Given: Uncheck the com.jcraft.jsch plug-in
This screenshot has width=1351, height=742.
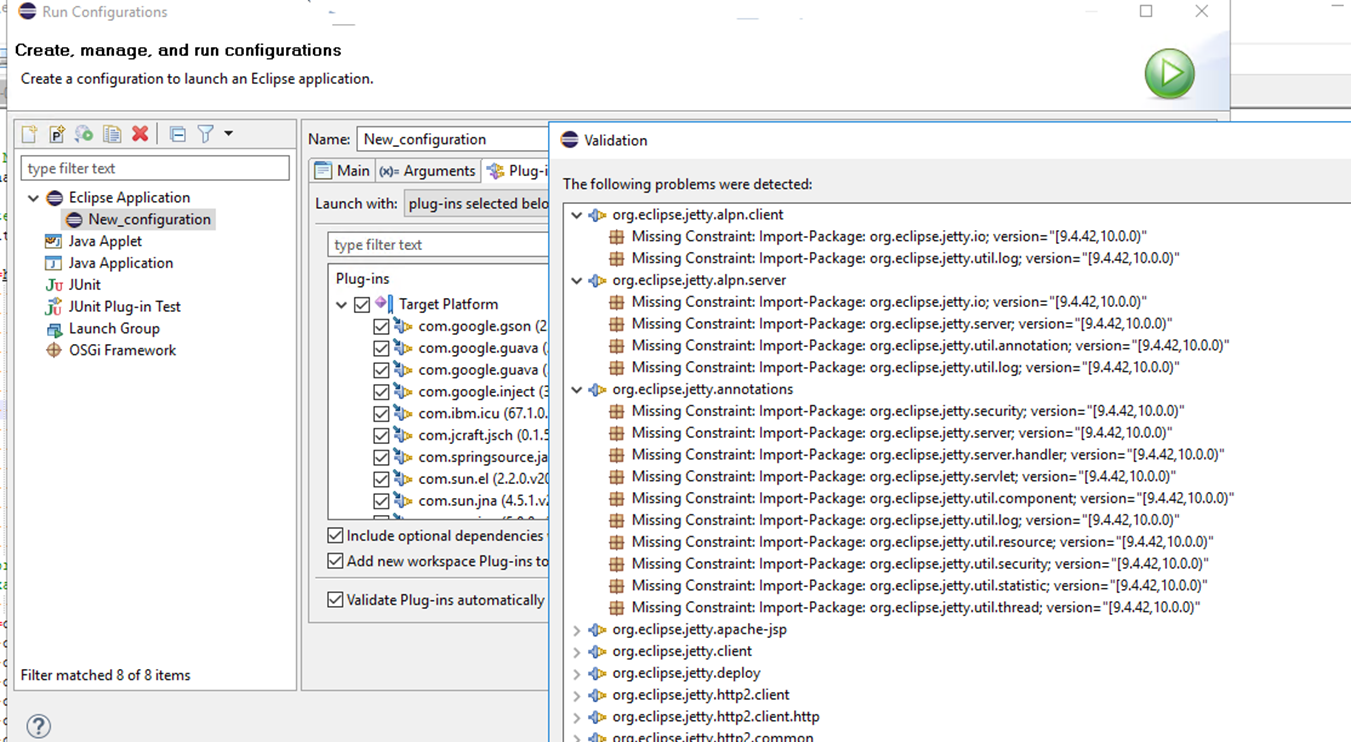Looking at the screenshot, I should 381,436.
